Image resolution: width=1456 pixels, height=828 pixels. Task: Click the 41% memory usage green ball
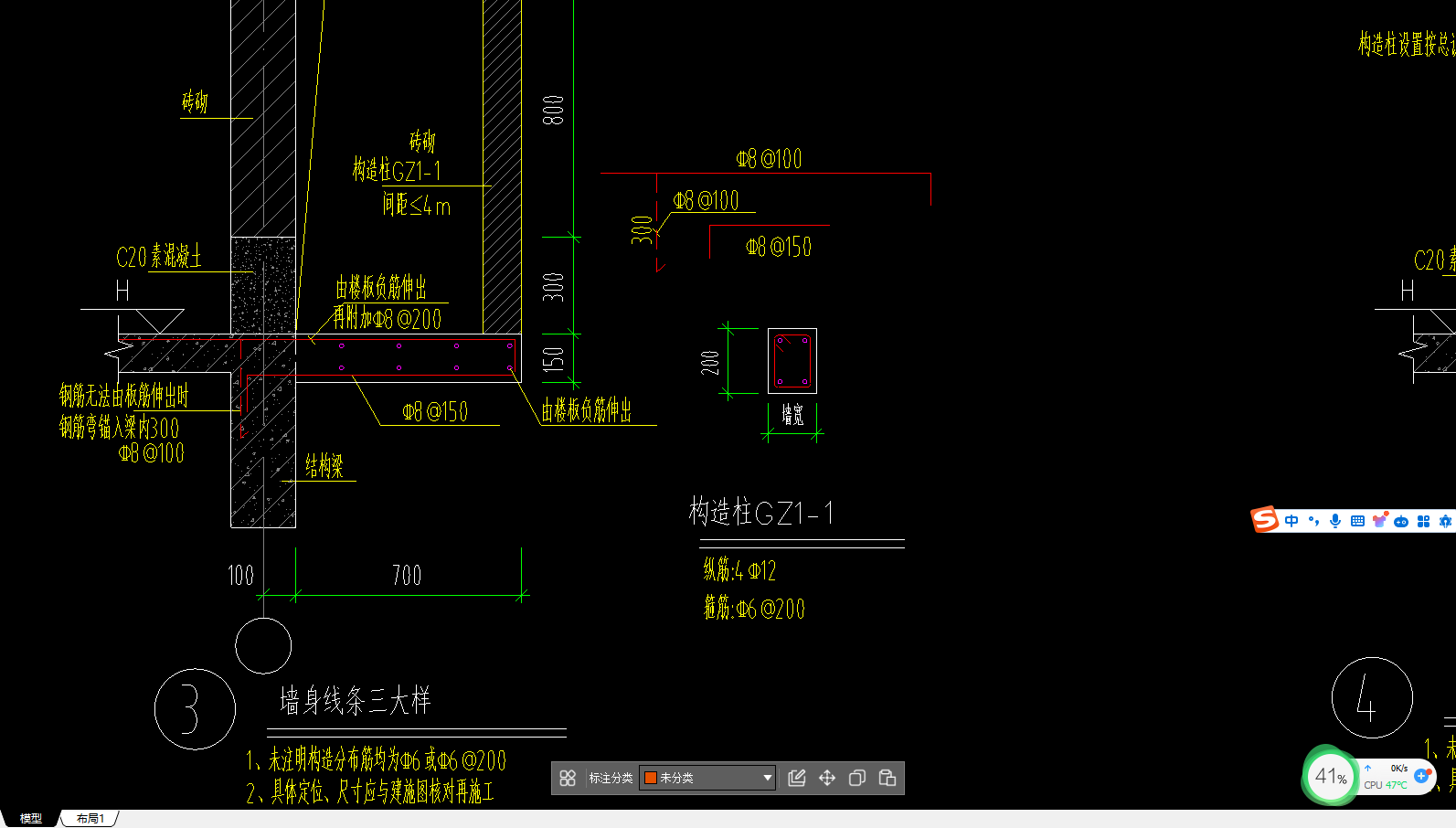(1331, 777)
